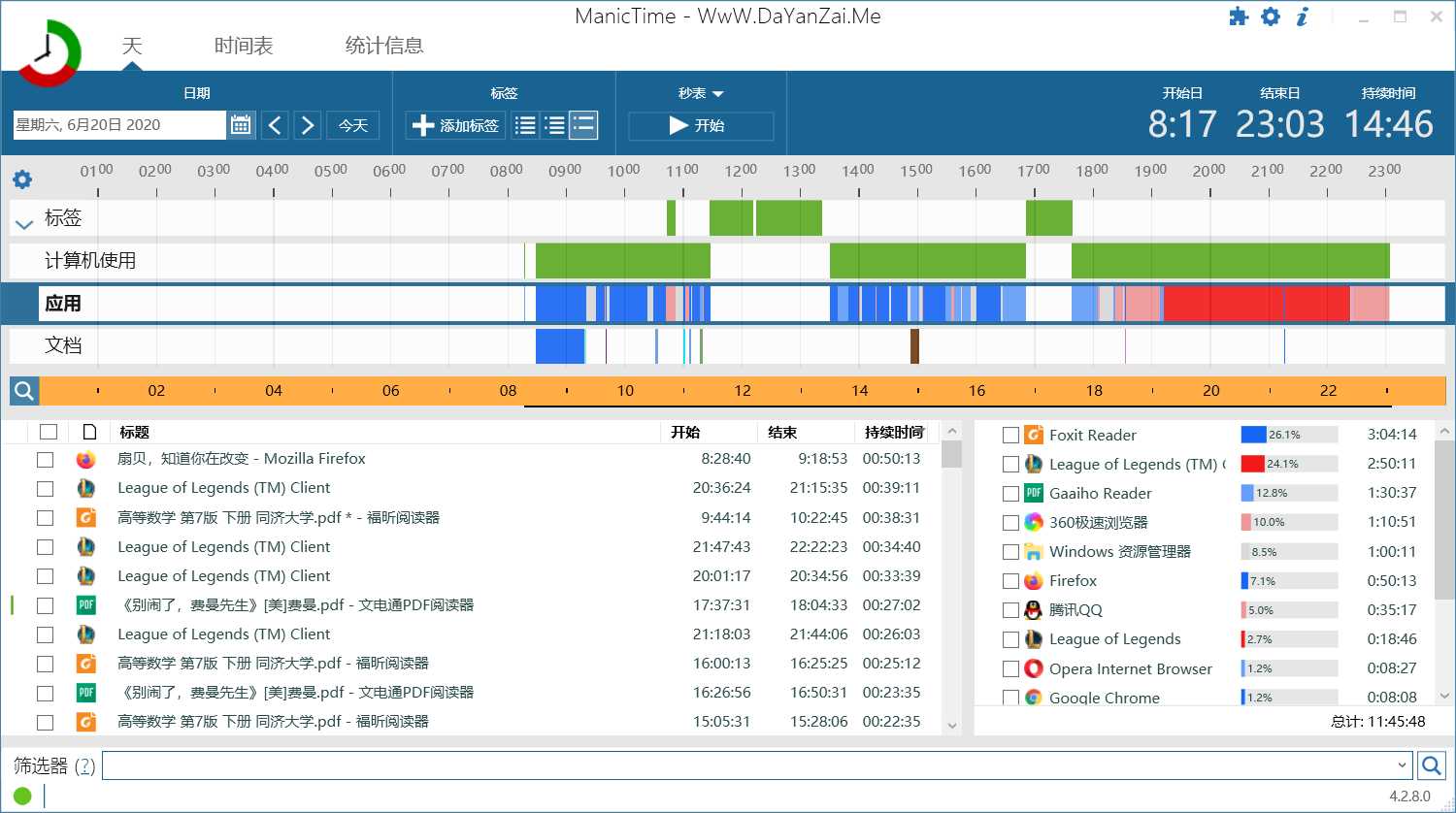1456x813 pixels.
Task: Click Foxit Reader 26.1% usage bar
Action: [1289, 435]
